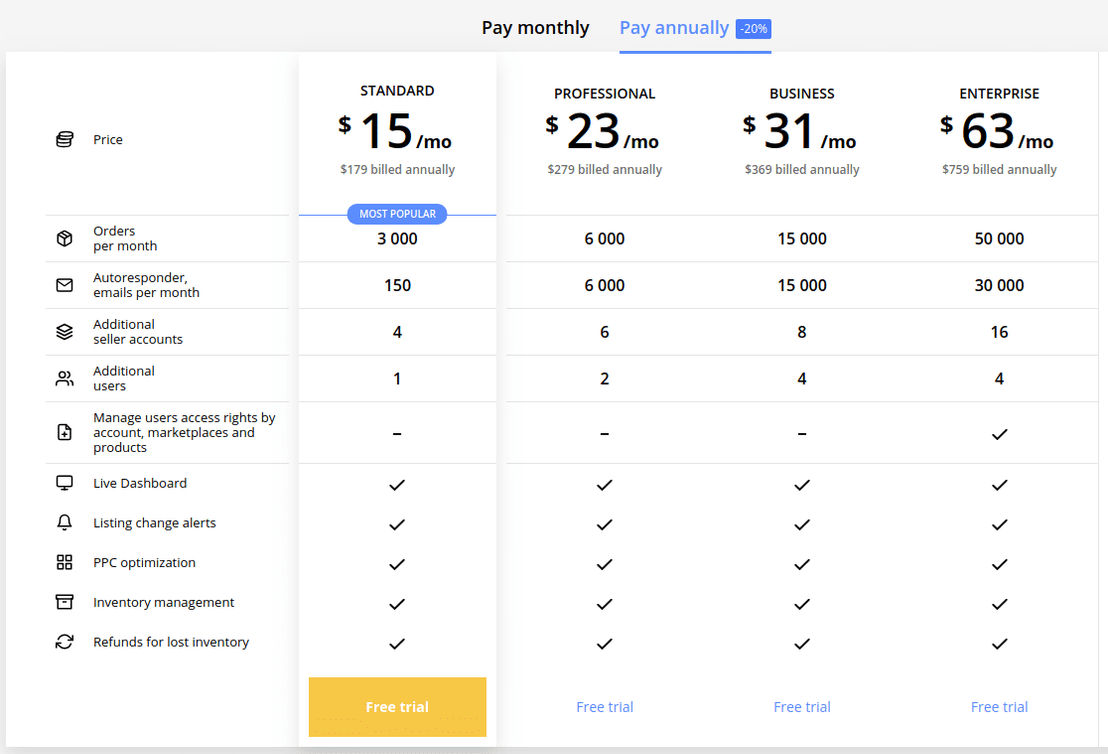Click the ENTERPRISE plan heading
The image size is (1108, 754).
(x=999, y=93)
